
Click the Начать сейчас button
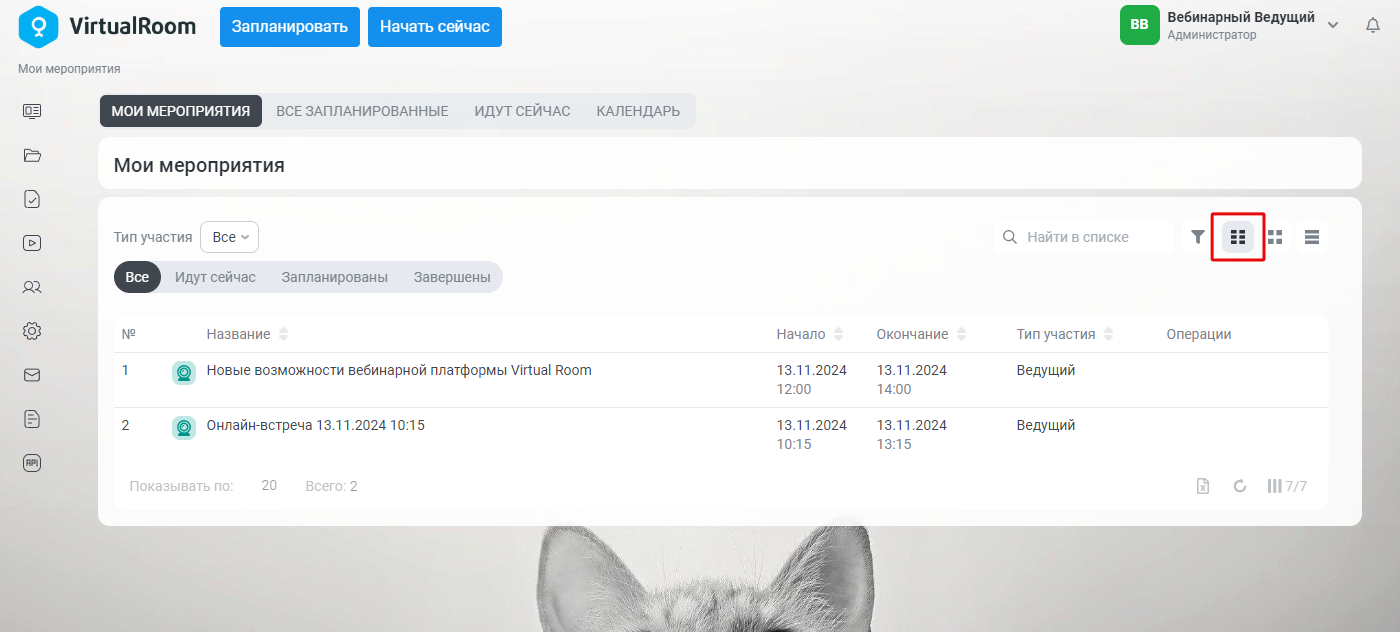point(435,27)
